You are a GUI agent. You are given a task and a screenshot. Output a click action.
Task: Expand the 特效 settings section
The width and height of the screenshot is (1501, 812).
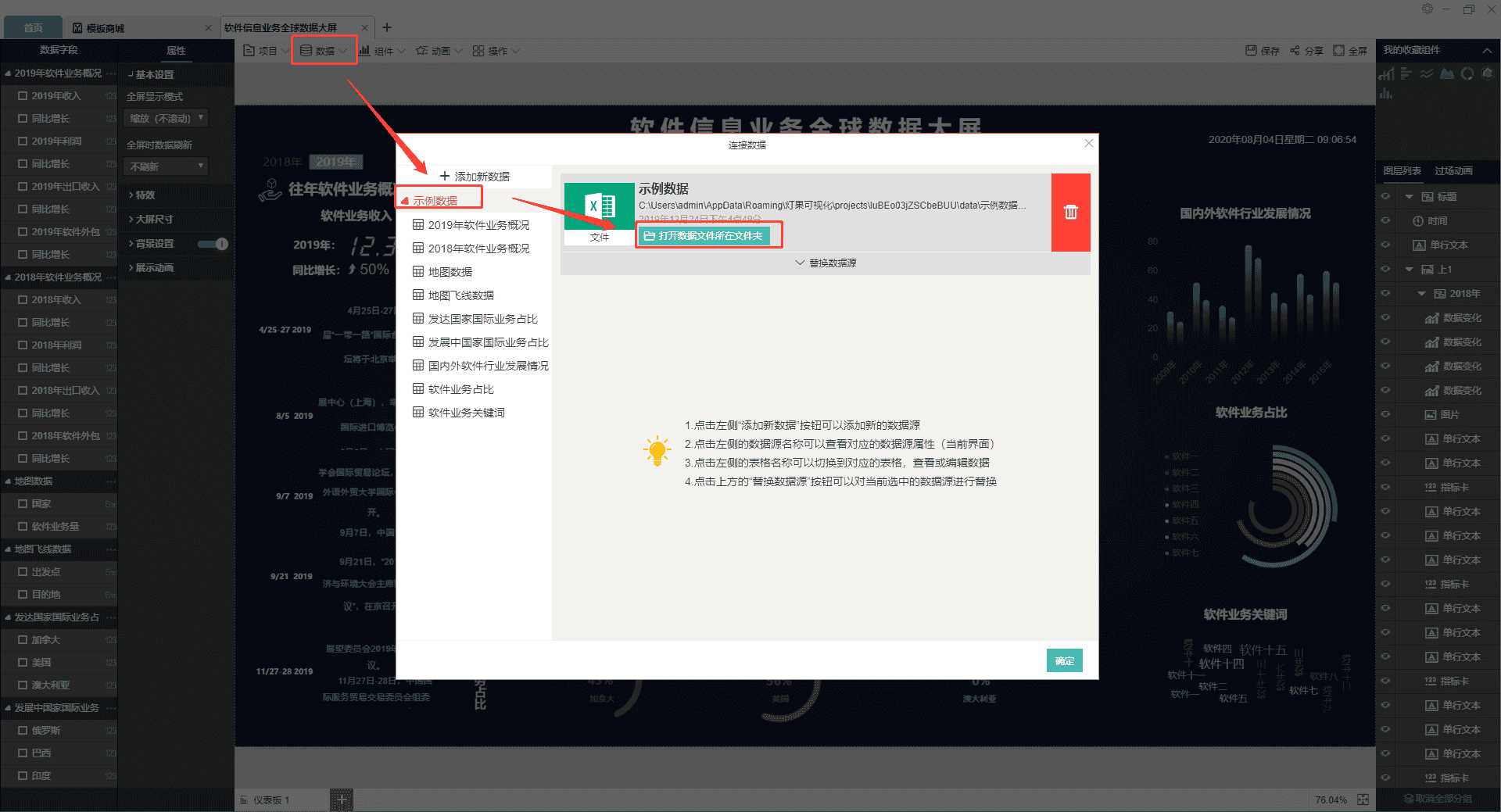(x=142, y=195)
